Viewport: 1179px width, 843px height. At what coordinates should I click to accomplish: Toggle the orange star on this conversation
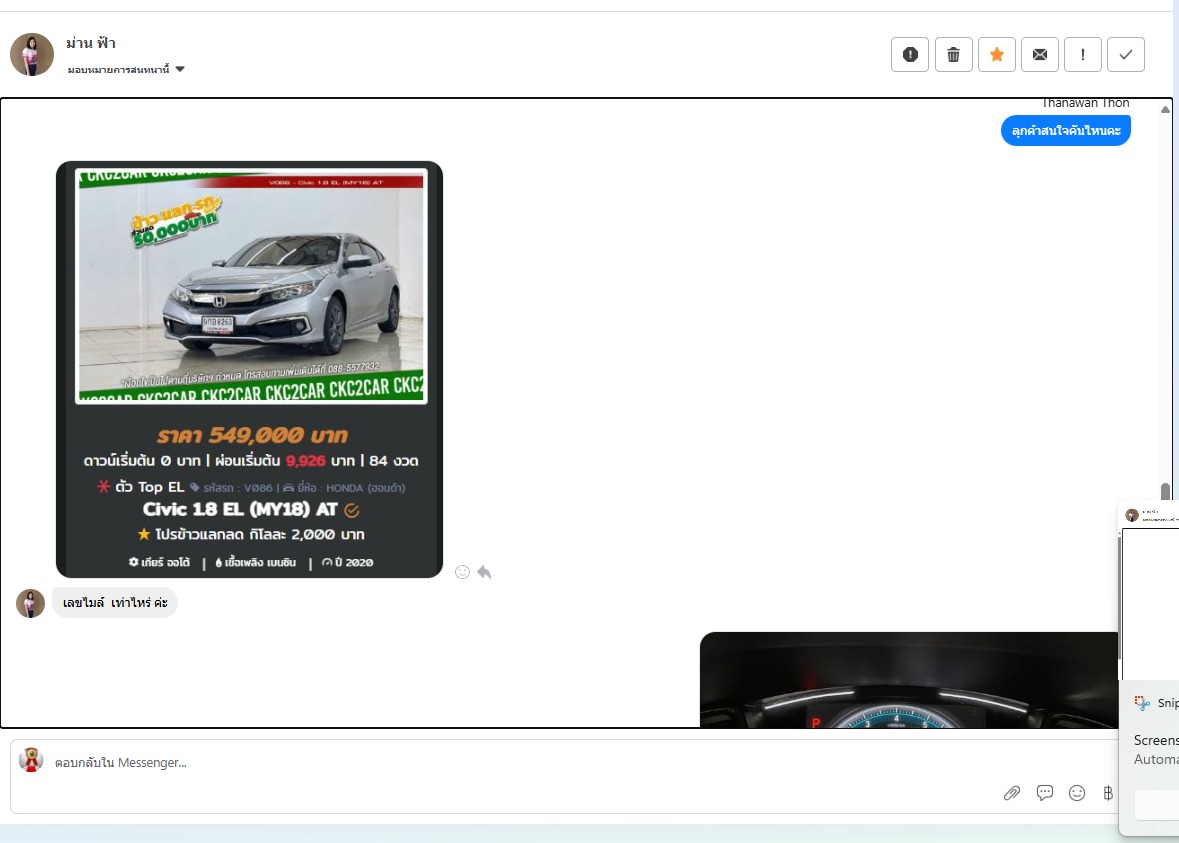pyautogui.click(x=997, y=54)
